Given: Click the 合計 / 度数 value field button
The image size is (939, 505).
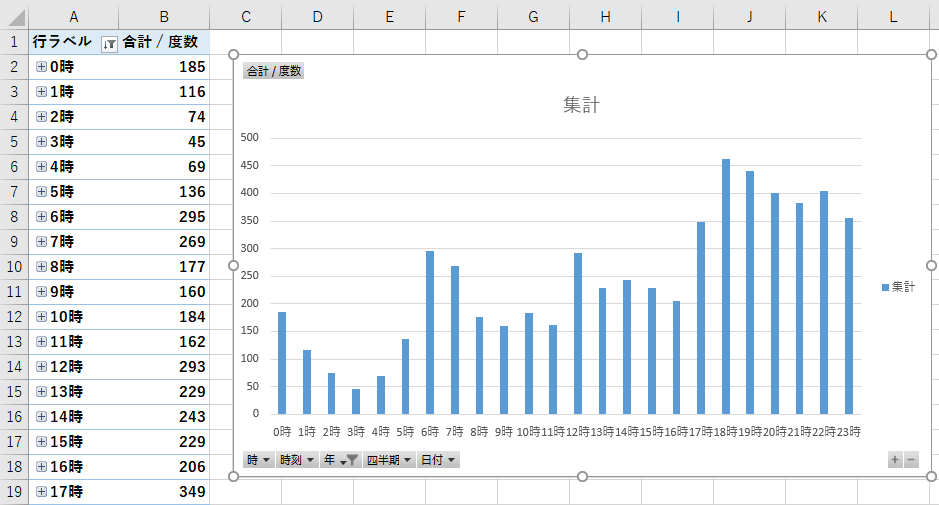Looking at the screenshot, I should pyautogui.click(x=274, y=71).
